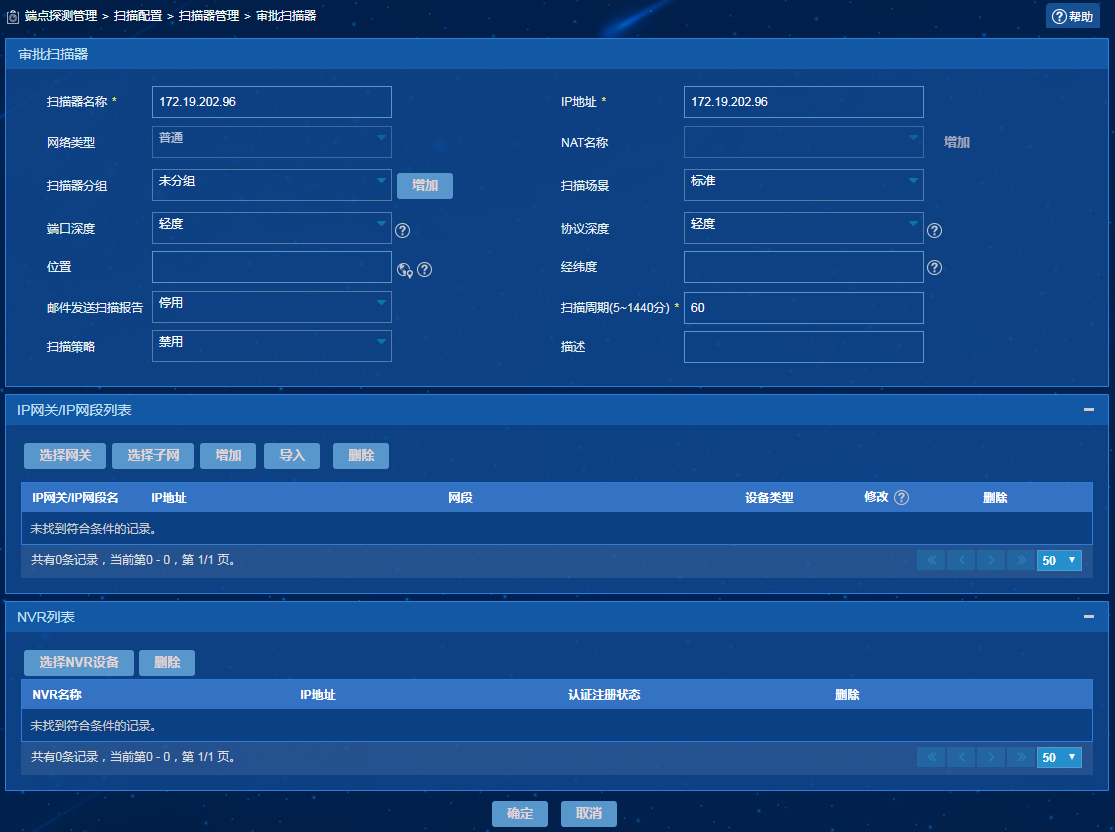Click the 扫描配置 breadcrumb

point(138,16)
